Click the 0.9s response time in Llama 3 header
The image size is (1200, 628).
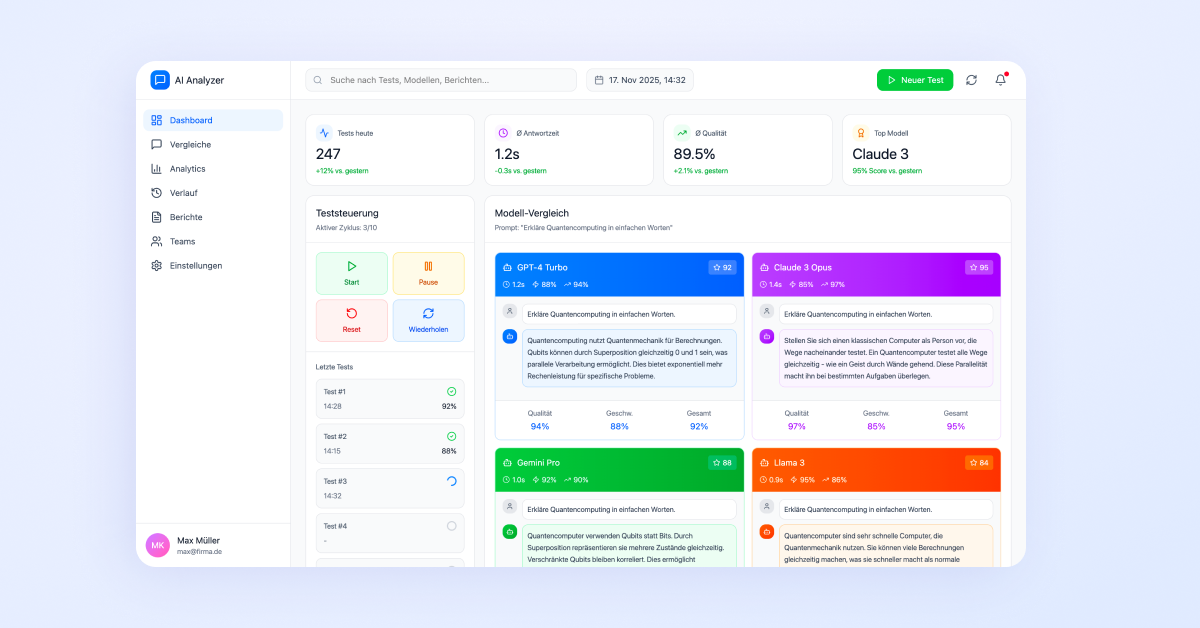(771, 479)
